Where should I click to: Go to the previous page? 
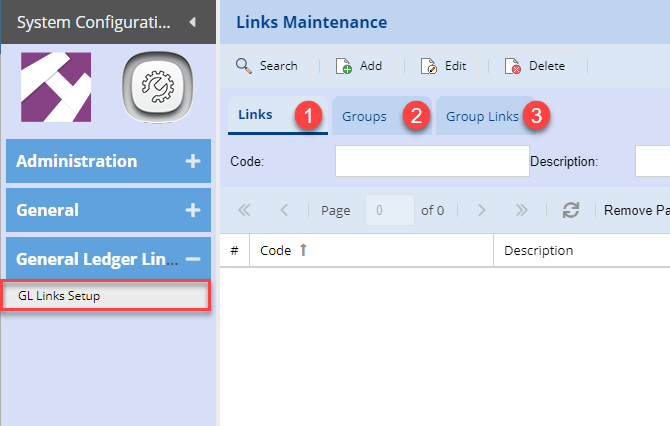pyautogui.click(x=285, y=211)
